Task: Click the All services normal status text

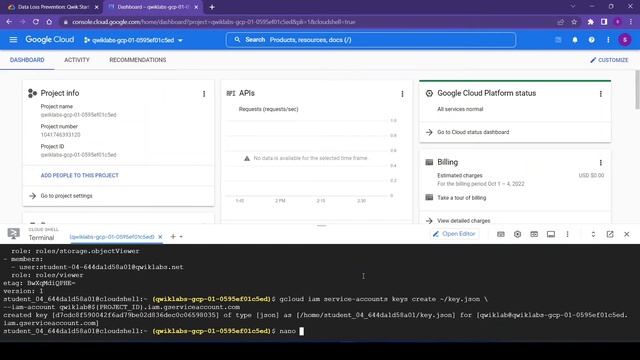Action: click(x=460, y=109)
